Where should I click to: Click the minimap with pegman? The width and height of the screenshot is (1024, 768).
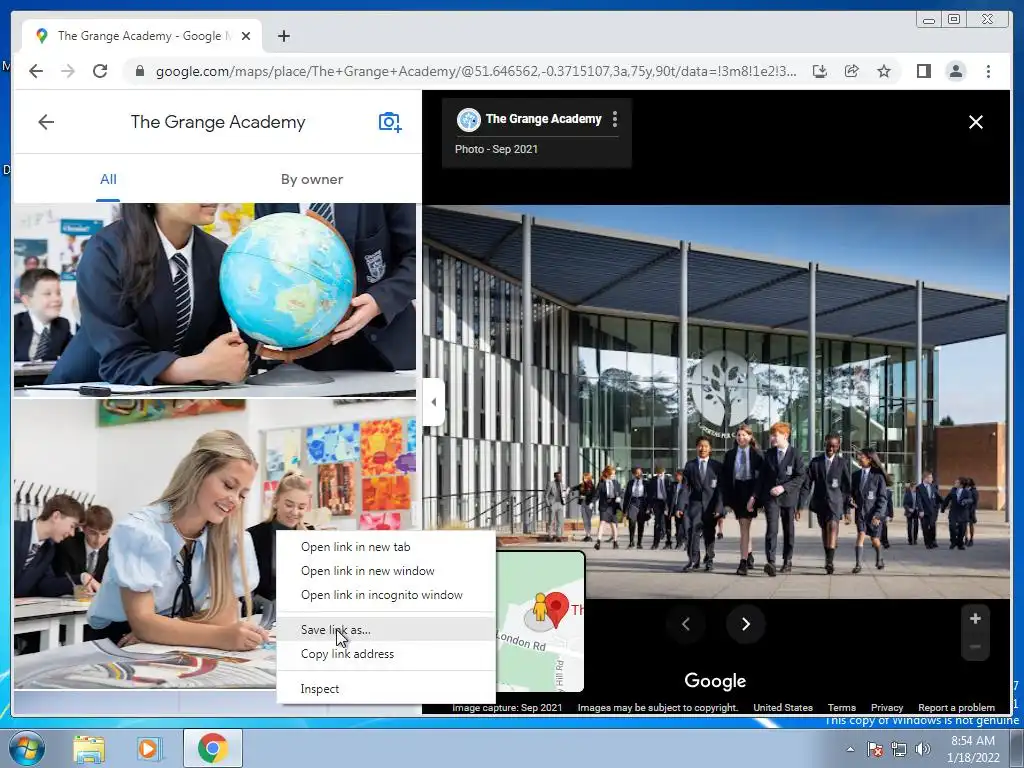(541, 622)
